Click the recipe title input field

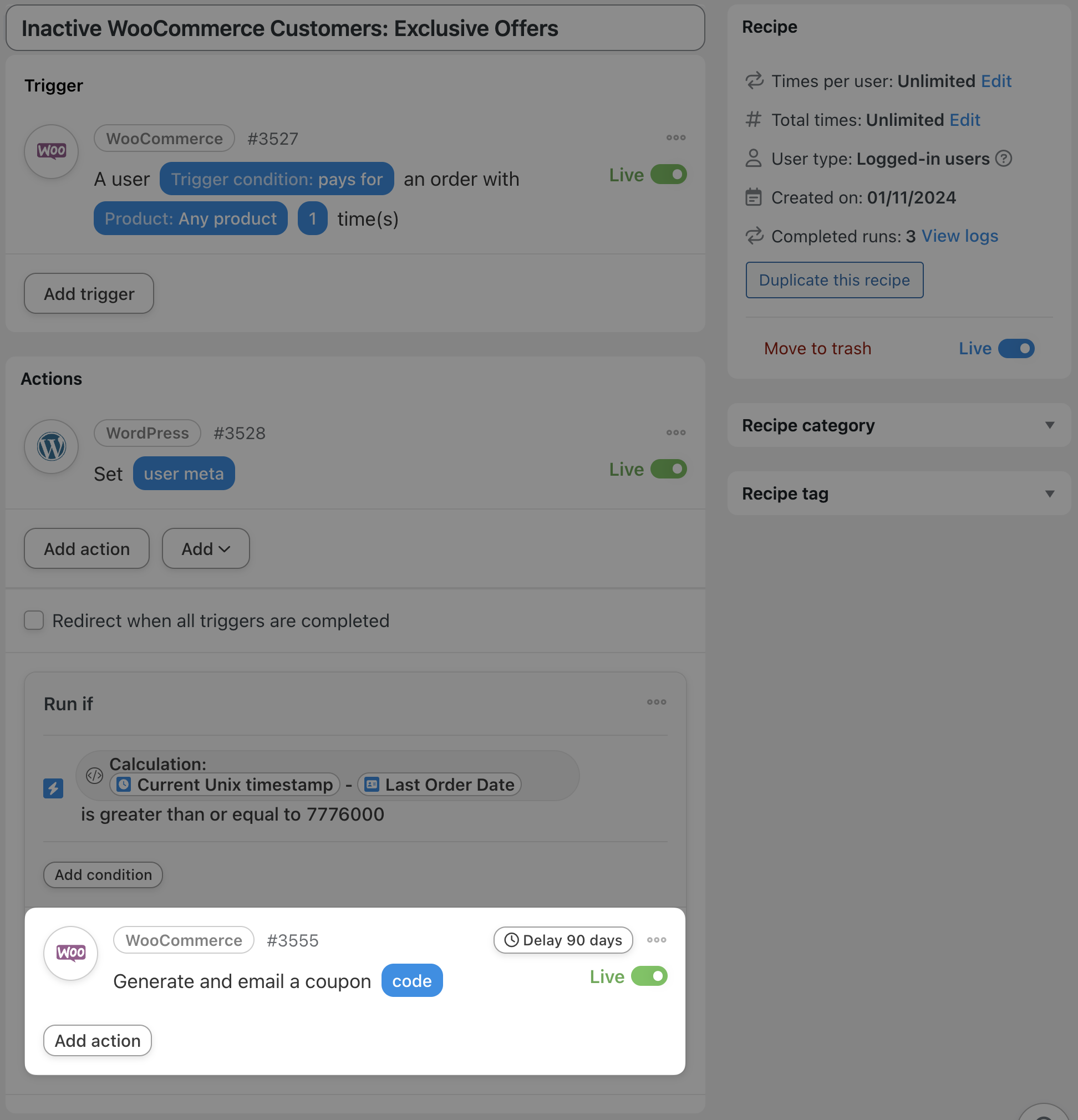click(355, 28)
